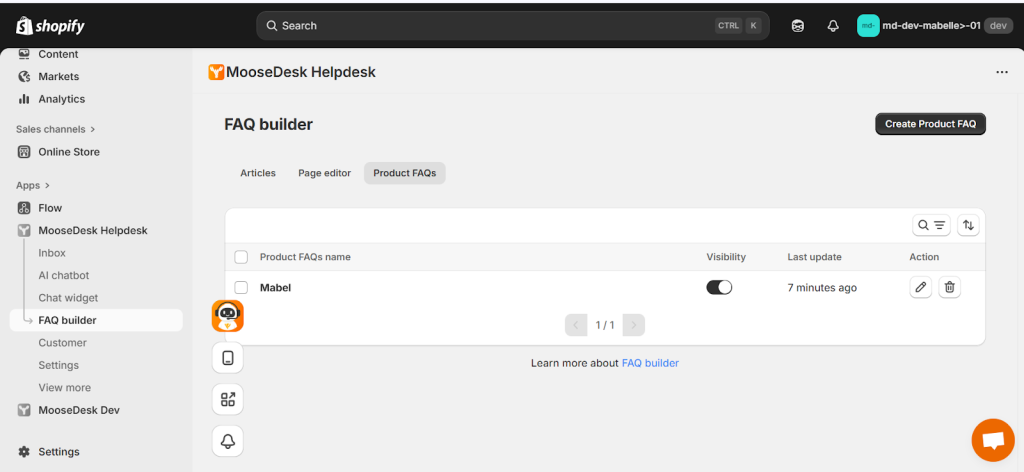This screenshot has width=1024, height=472.
Task: Click the edit pencil icon for Mabel
Action: pos(921,288)
